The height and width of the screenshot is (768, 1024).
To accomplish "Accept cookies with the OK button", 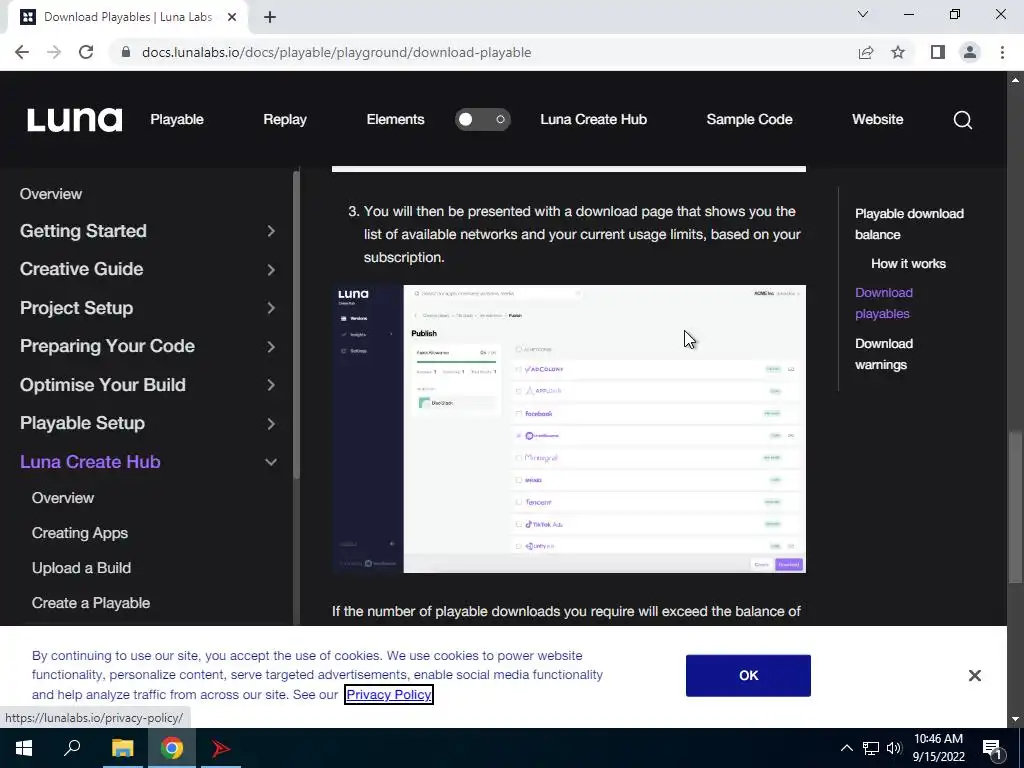I will pyautogui.click(x=748, y=675).
